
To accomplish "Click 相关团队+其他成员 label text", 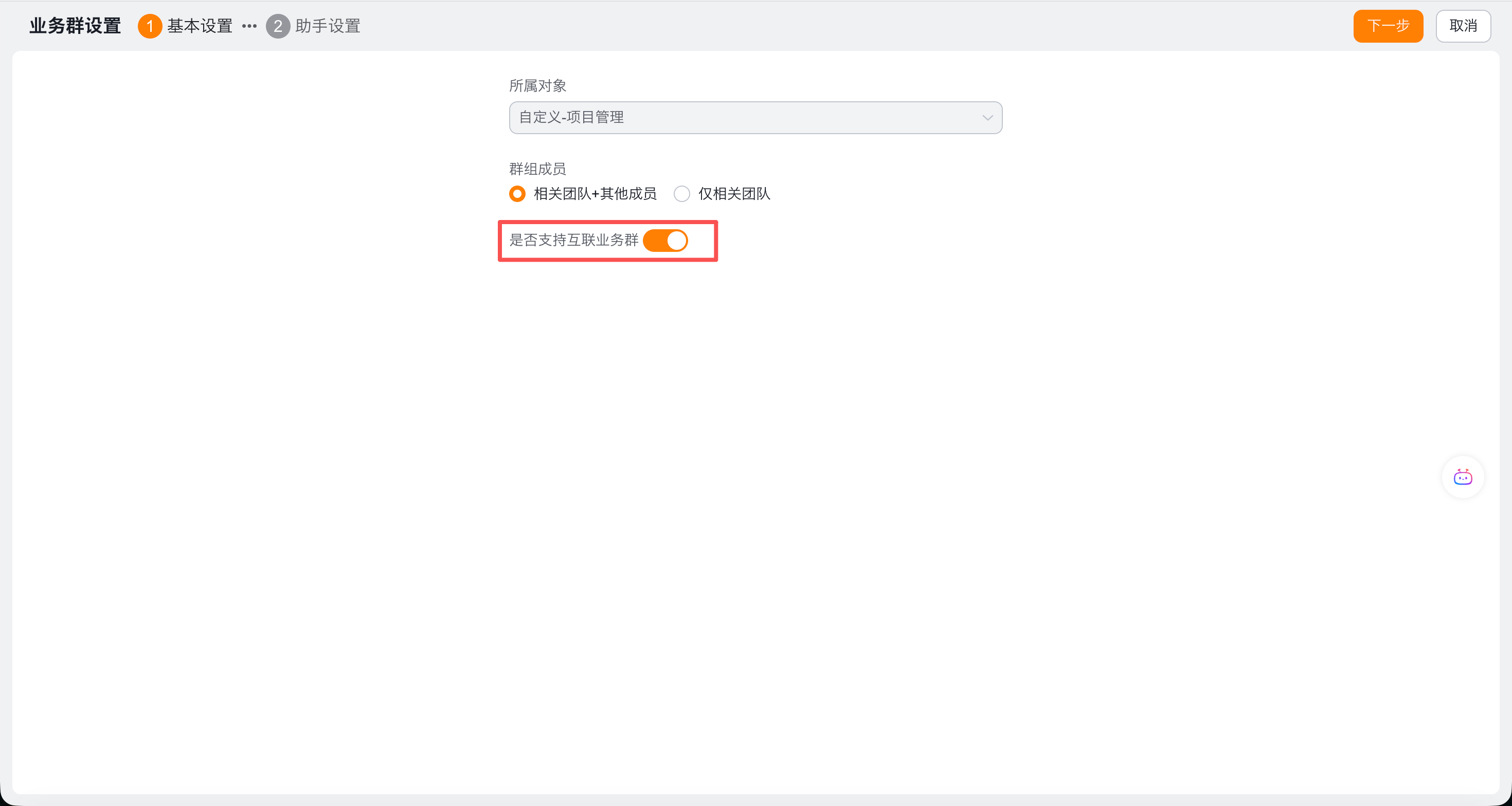I will [595, 194].
